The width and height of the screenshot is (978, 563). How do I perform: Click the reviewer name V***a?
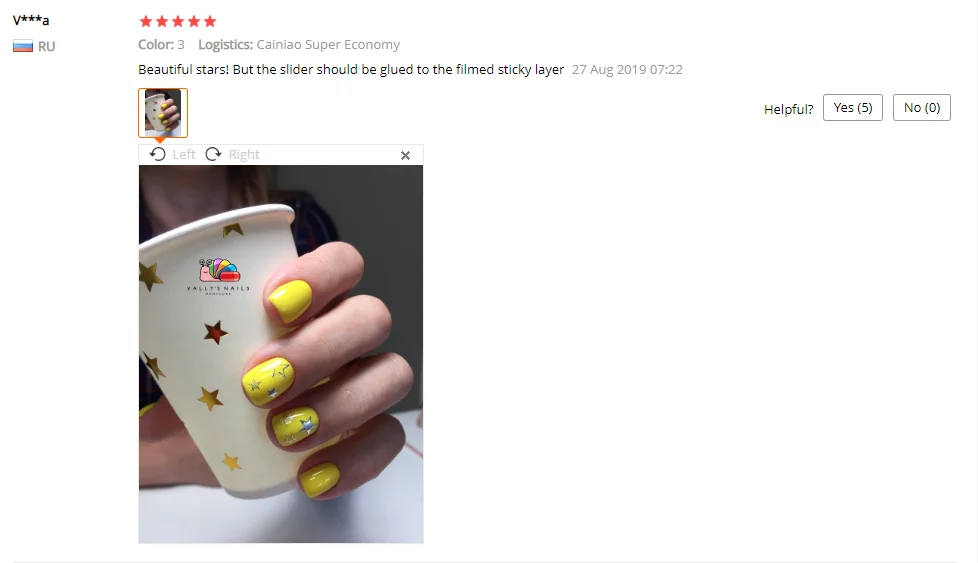tap(31, 20)
